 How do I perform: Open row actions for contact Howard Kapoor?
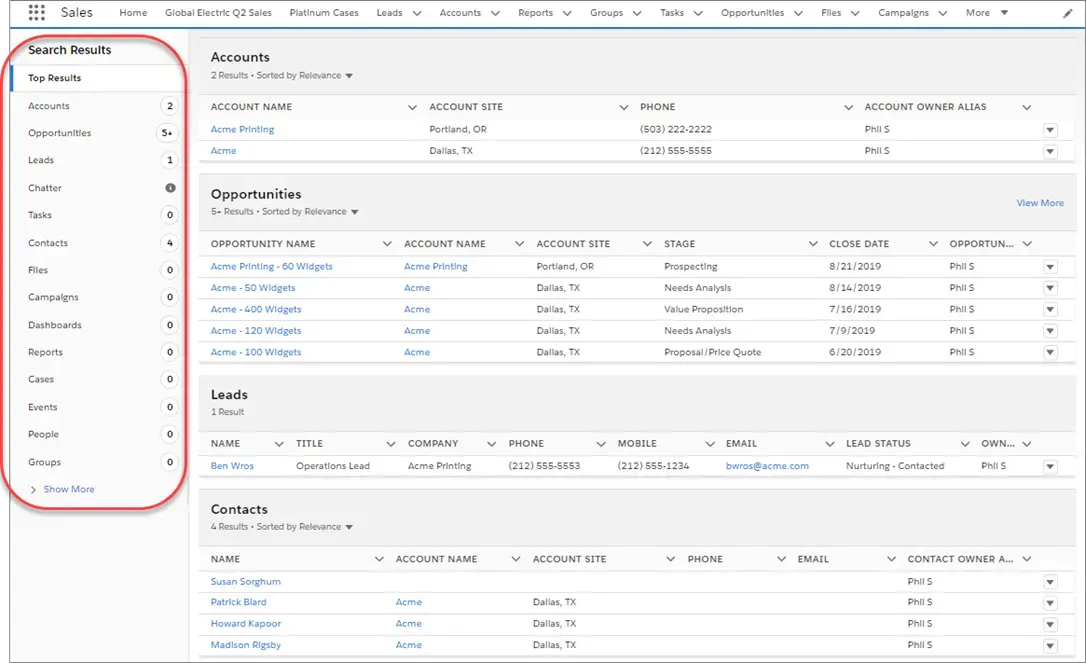pos(1050,625)
